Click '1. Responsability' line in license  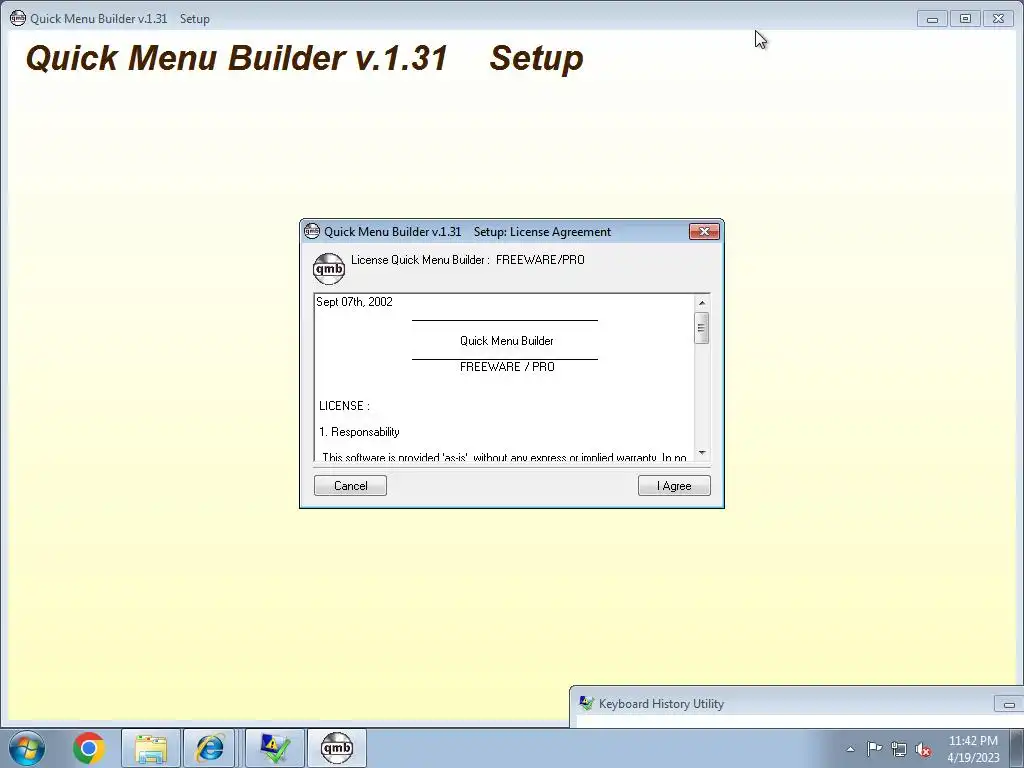click(359, 432)
